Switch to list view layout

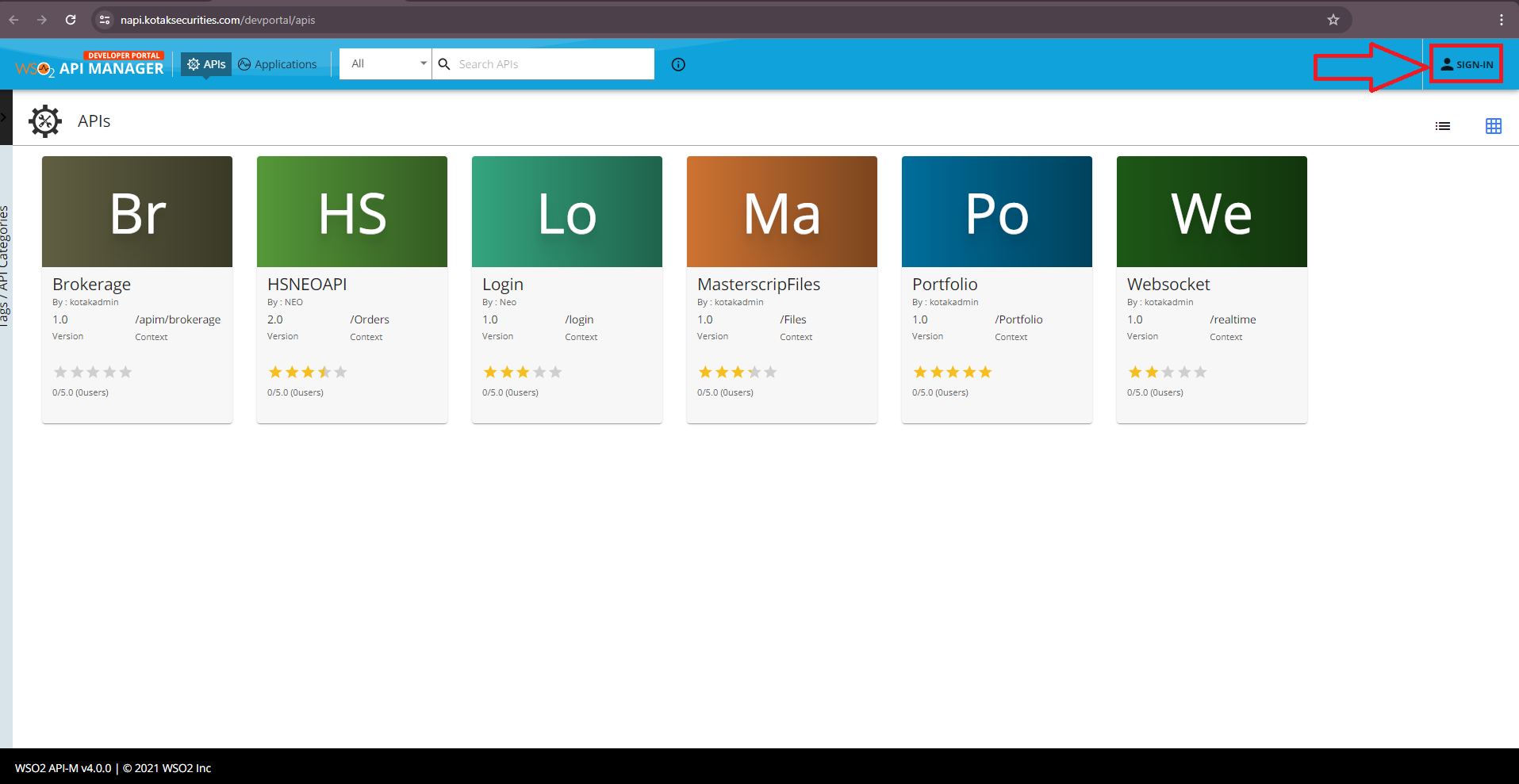[x=1442, y=126]
